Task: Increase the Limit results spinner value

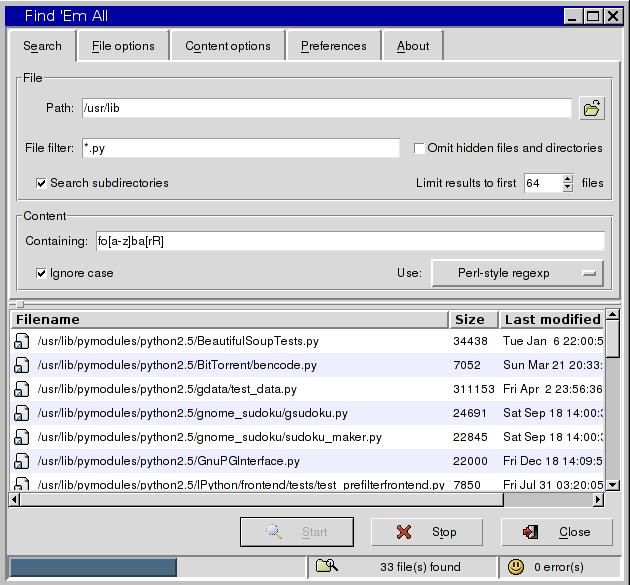Action: (568, 179)
